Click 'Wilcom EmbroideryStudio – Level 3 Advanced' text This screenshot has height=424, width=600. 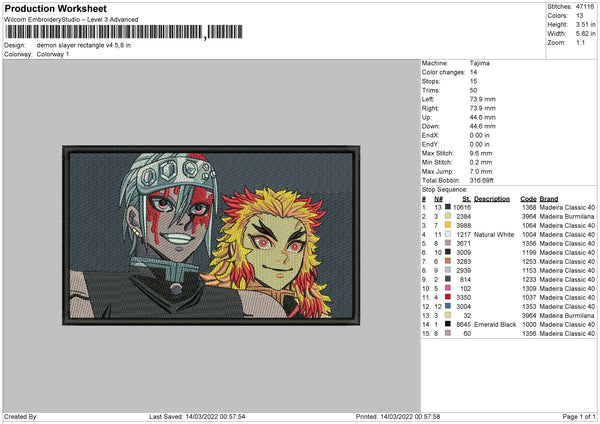point(71,20)
